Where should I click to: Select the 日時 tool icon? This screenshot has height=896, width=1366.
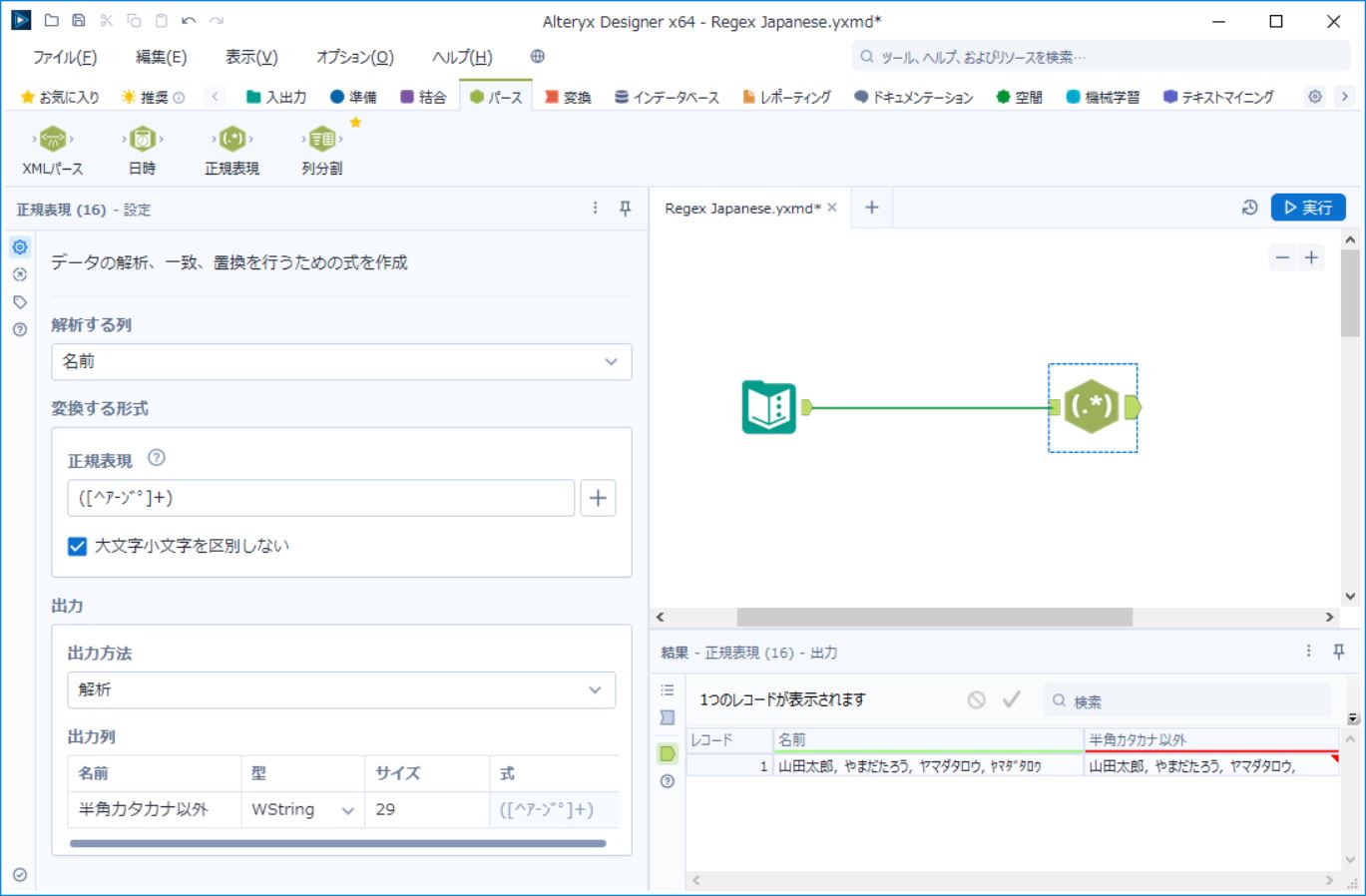tap(142, 140)
